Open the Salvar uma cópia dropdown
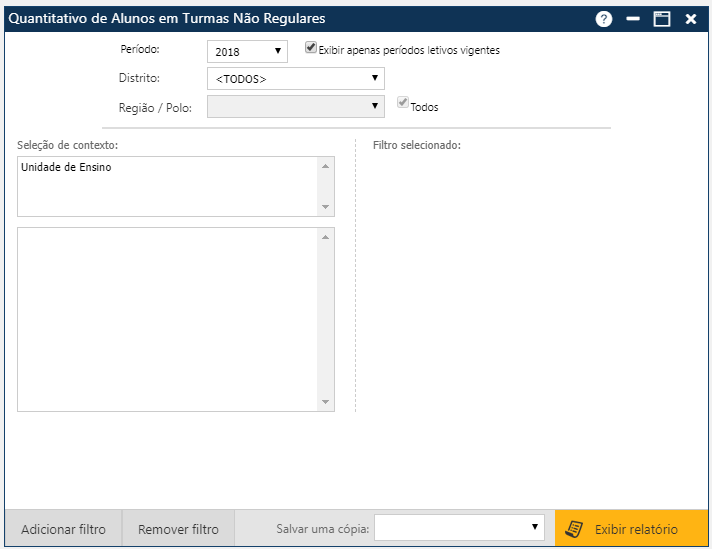The height and width of the screenshot is (549, 712). [x=459, y=528]
